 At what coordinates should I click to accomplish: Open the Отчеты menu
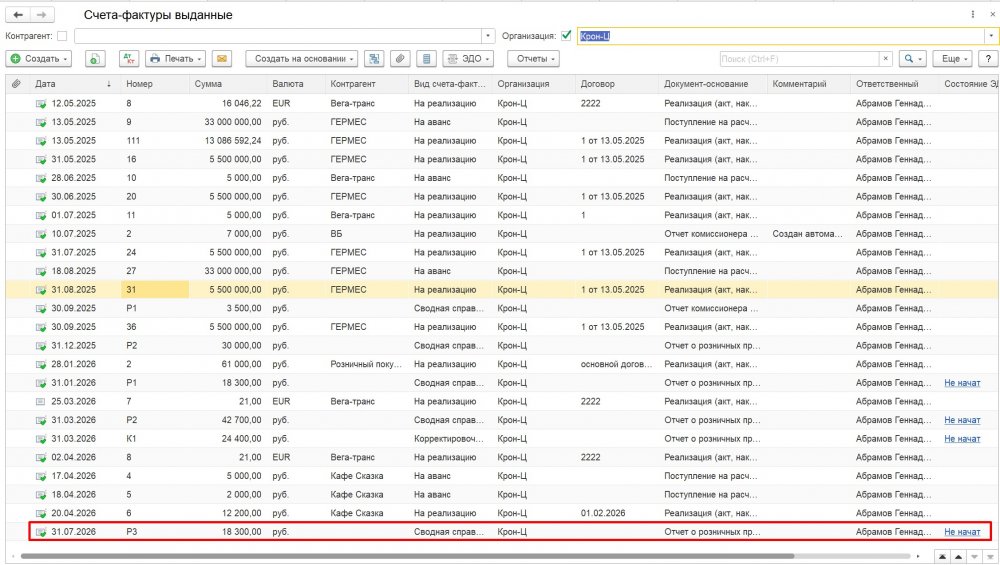click(x=533, y=59)
